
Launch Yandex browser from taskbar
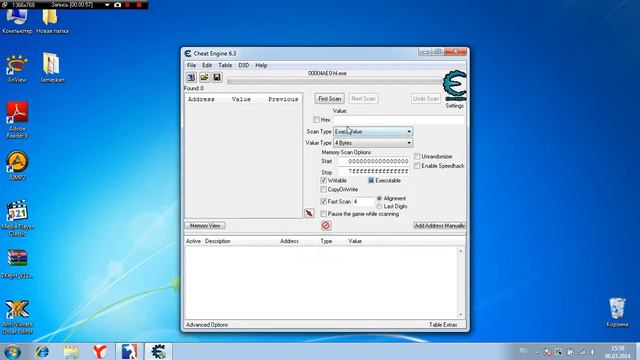click(x=100, y=351)
